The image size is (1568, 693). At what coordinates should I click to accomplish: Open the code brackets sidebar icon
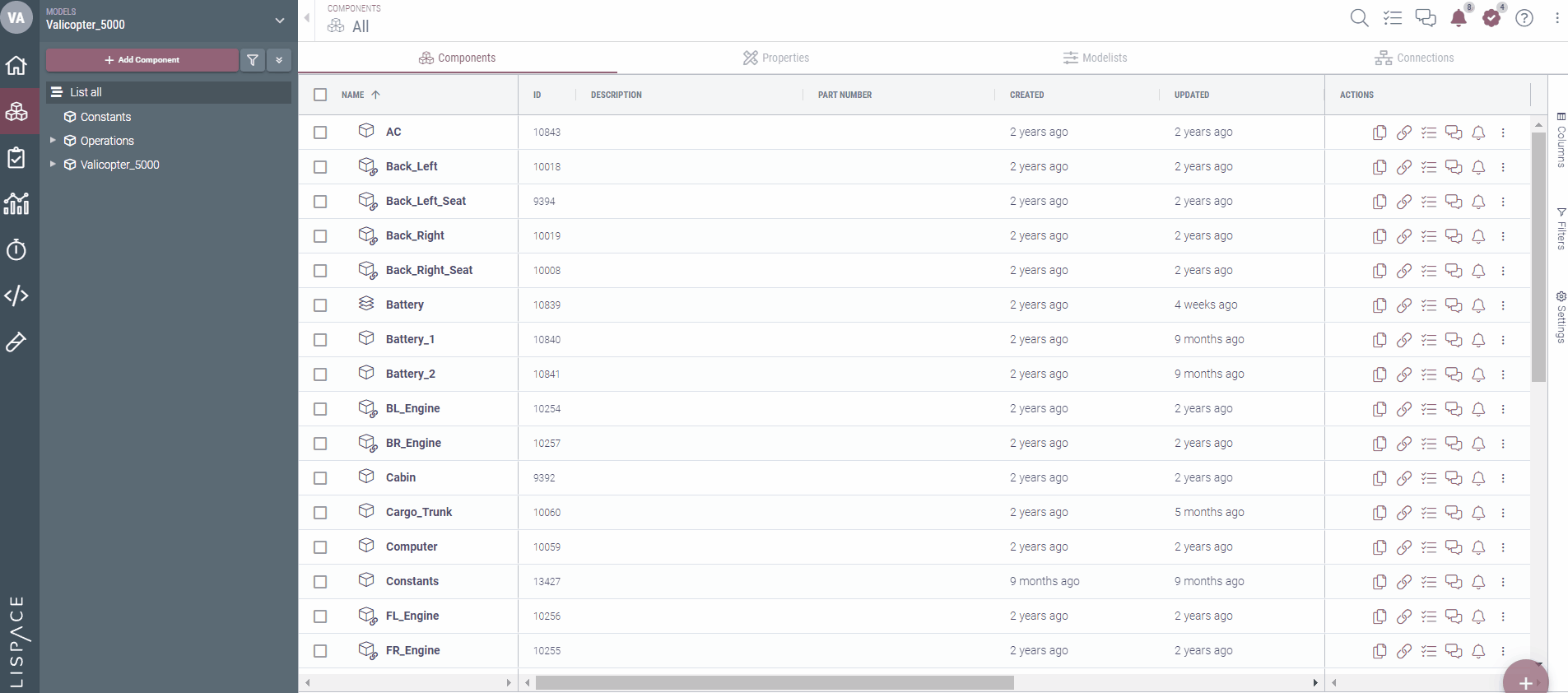[16, 295]
